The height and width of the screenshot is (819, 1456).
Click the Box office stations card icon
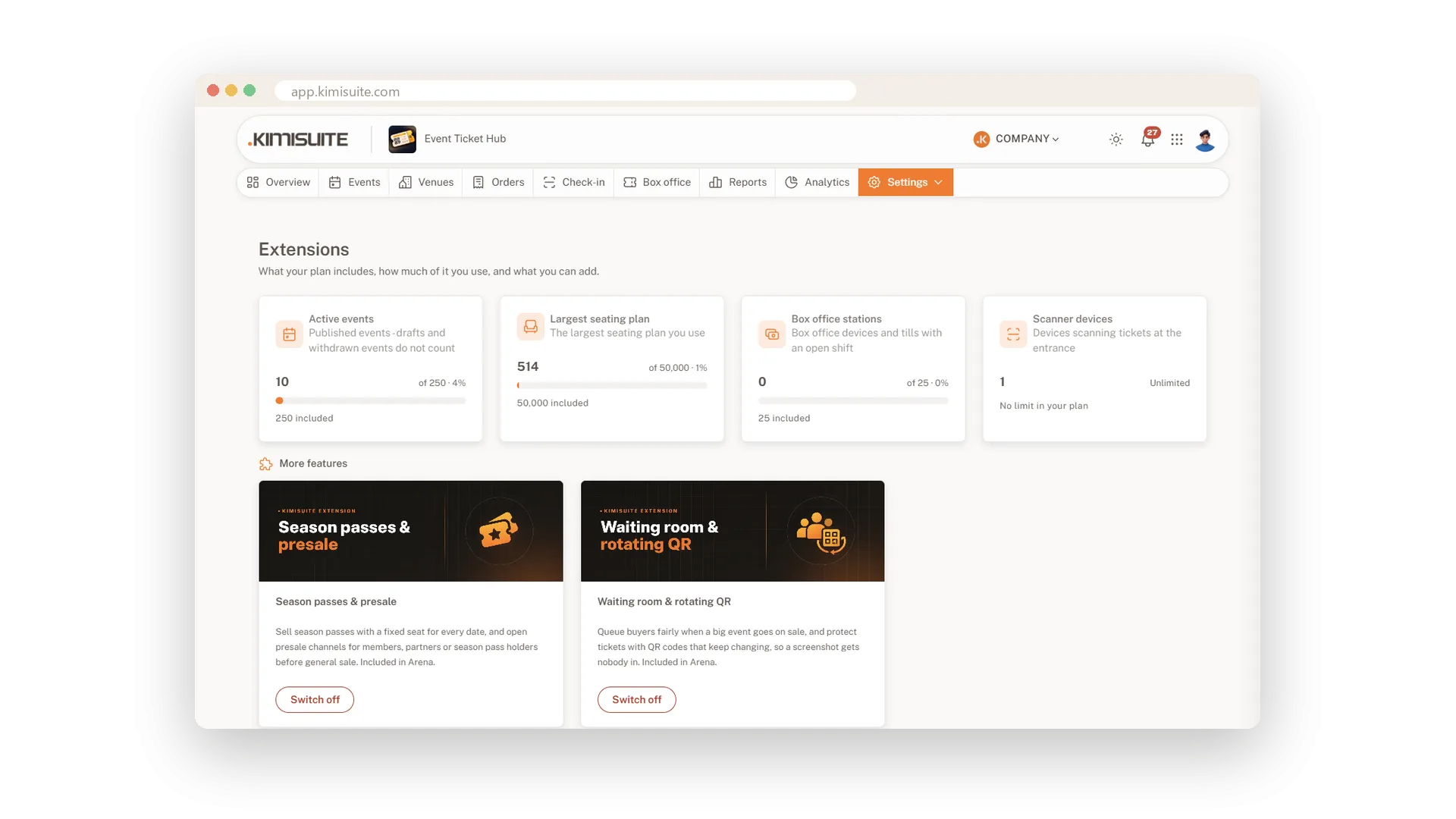click(x=772, y=334)
